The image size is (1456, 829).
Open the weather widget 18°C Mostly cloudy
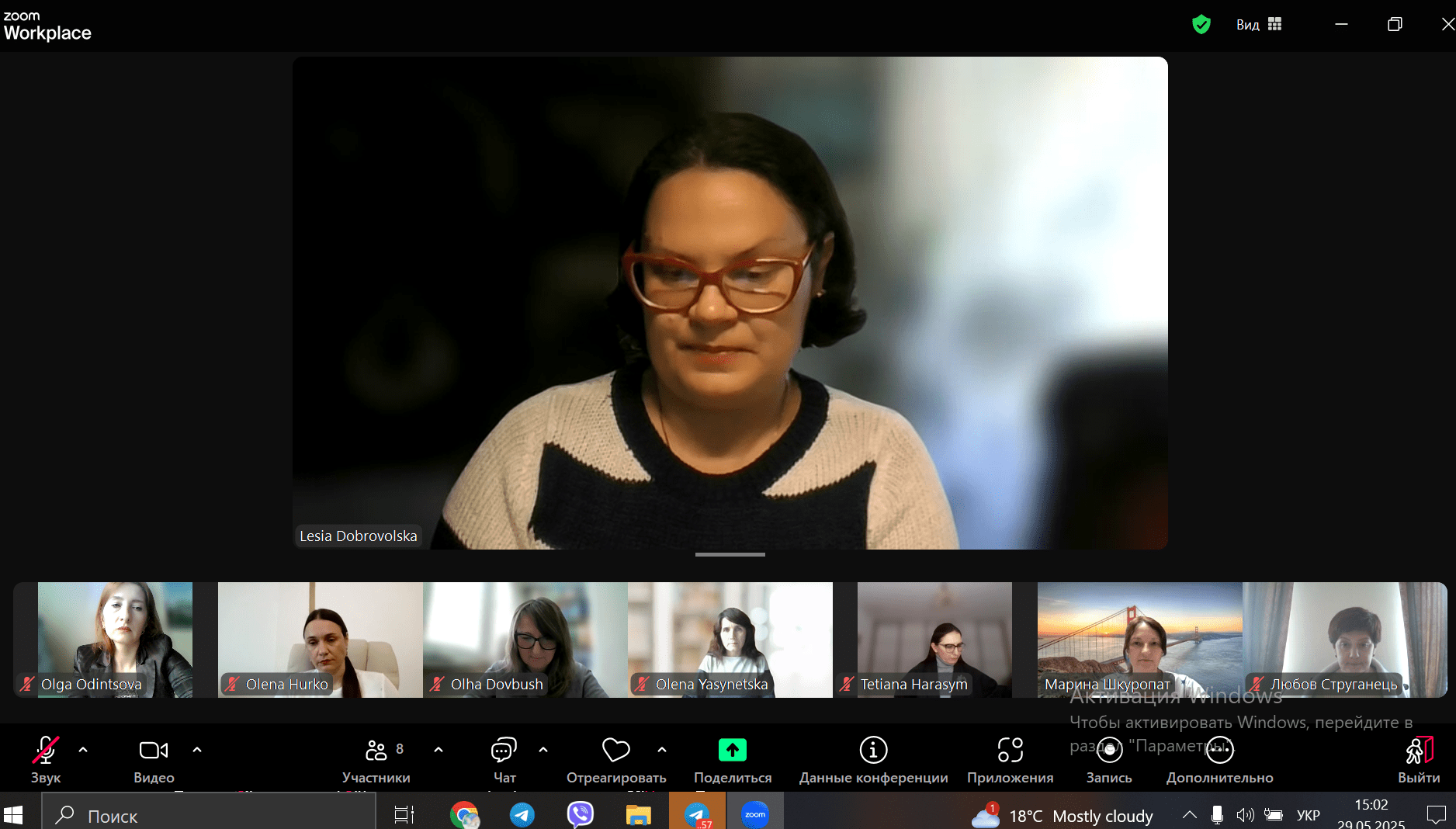(x=1063, y=816)
